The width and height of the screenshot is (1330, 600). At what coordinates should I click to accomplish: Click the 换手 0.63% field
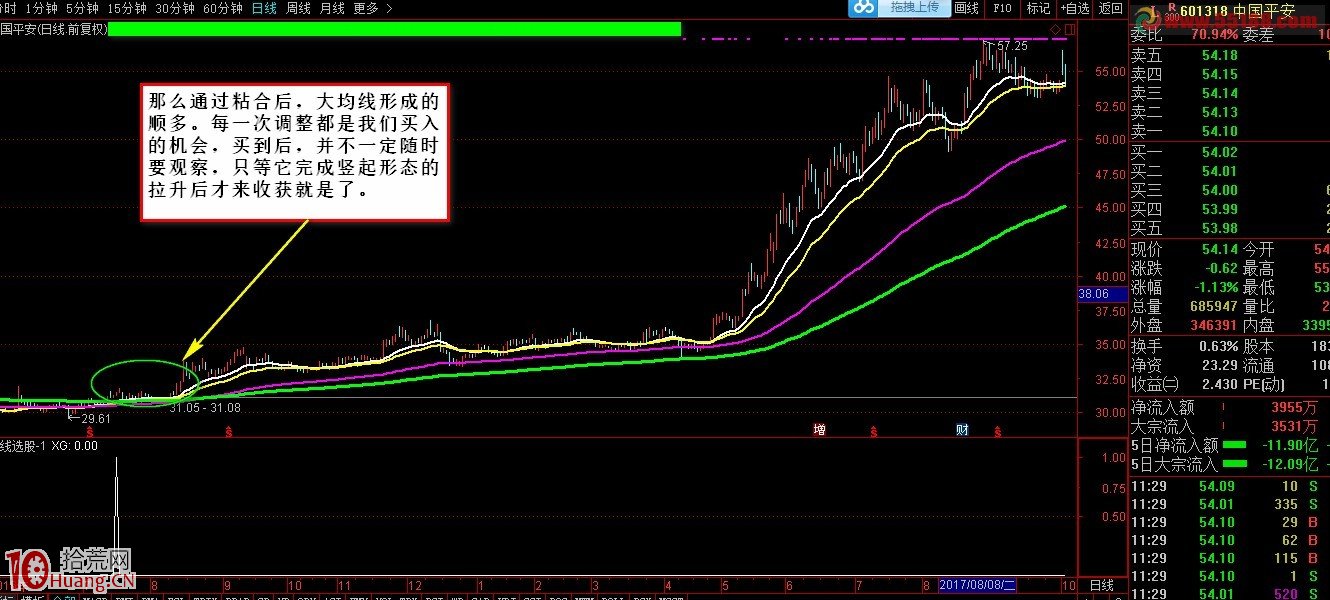coord(1184,346)
